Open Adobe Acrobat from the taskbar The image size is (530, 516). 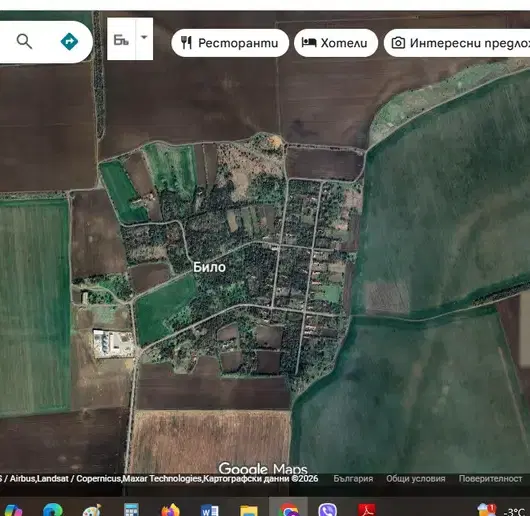[x=367, y=510]
